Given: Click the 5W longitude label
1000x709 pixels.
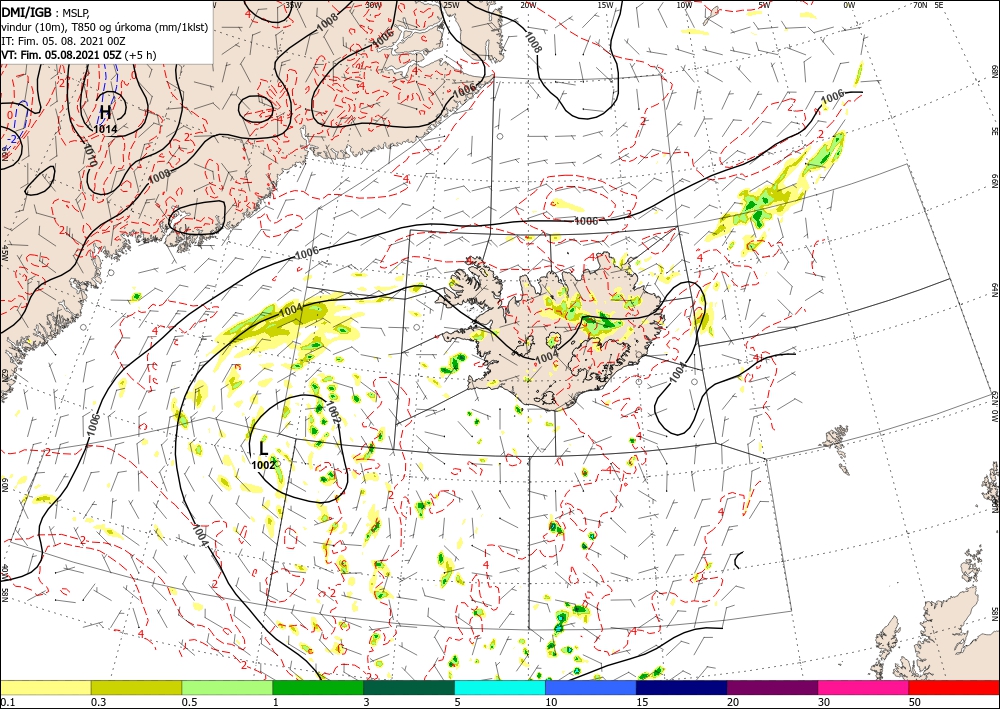Looking at the screenshot, I should (765, 5).
